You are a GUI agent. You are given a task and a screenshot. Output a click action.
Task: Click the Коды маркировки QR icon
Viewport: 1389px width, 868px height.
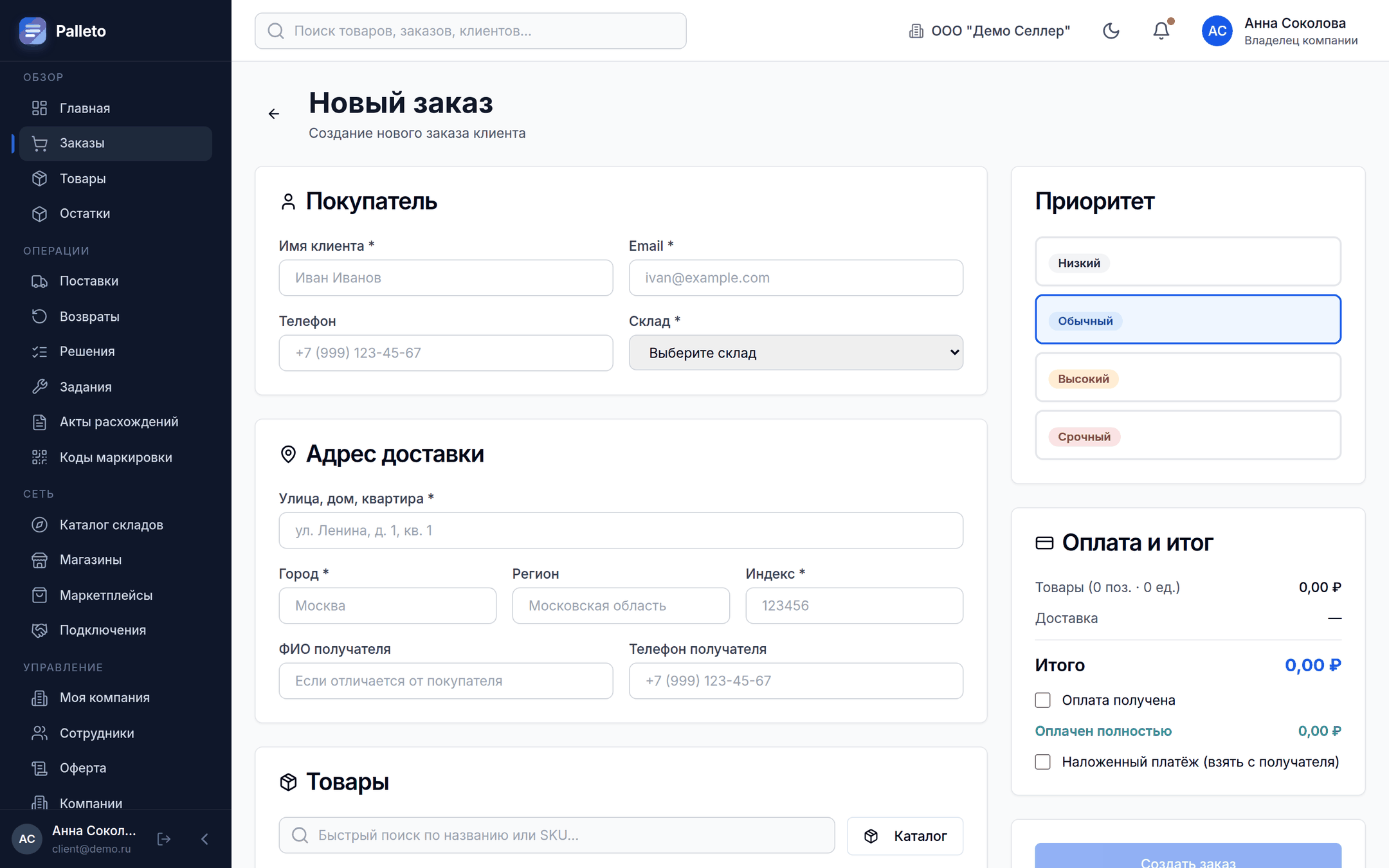pos(40,457)
